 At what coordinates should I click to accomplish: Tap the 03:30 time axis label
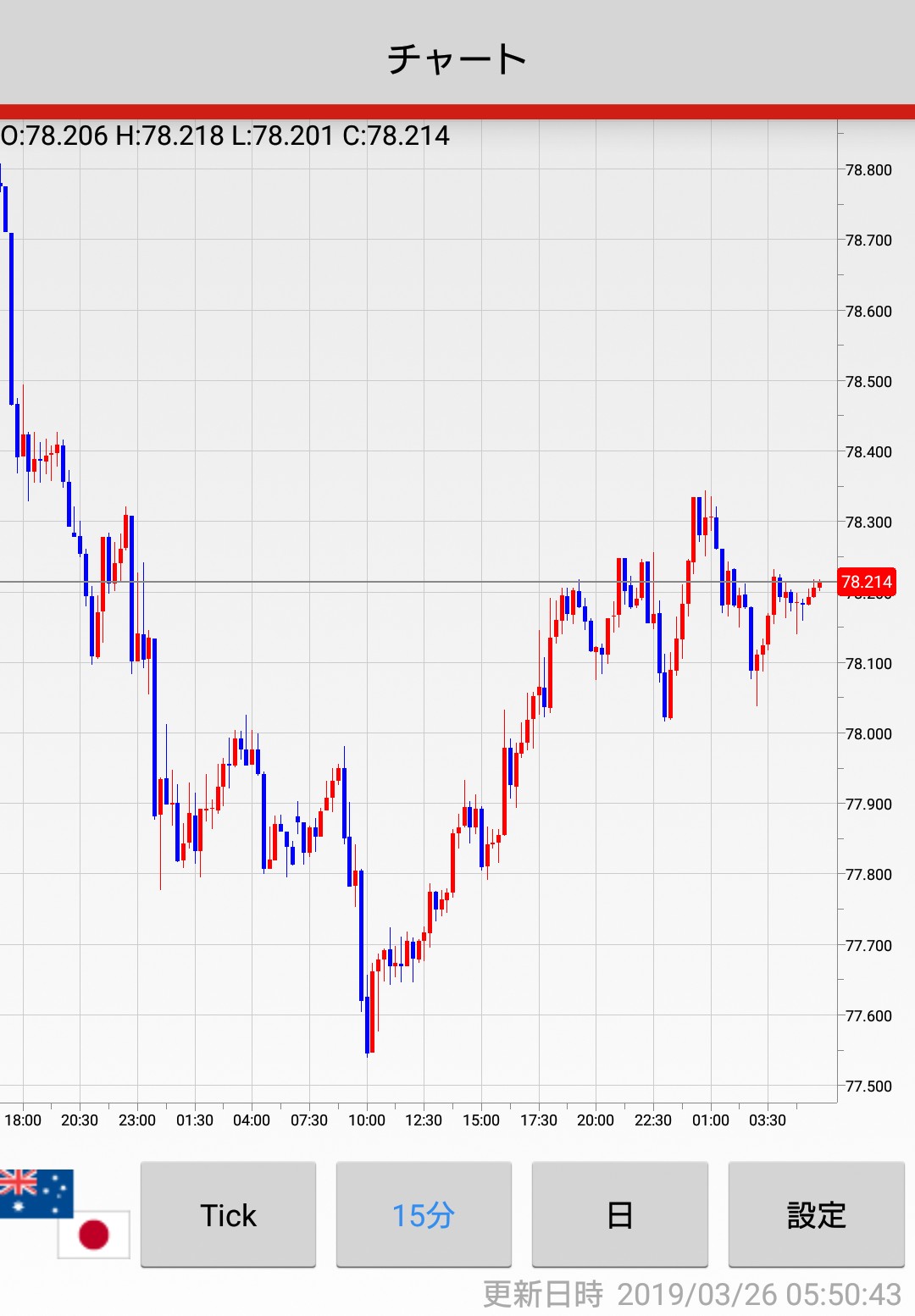pos(768,1120)
